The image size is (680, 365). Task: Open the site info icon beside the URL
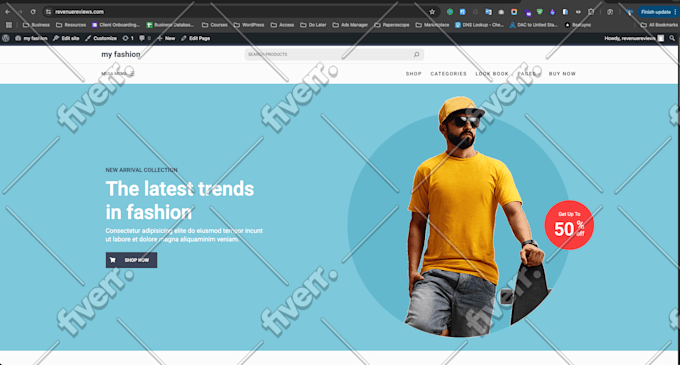[48, 12]
